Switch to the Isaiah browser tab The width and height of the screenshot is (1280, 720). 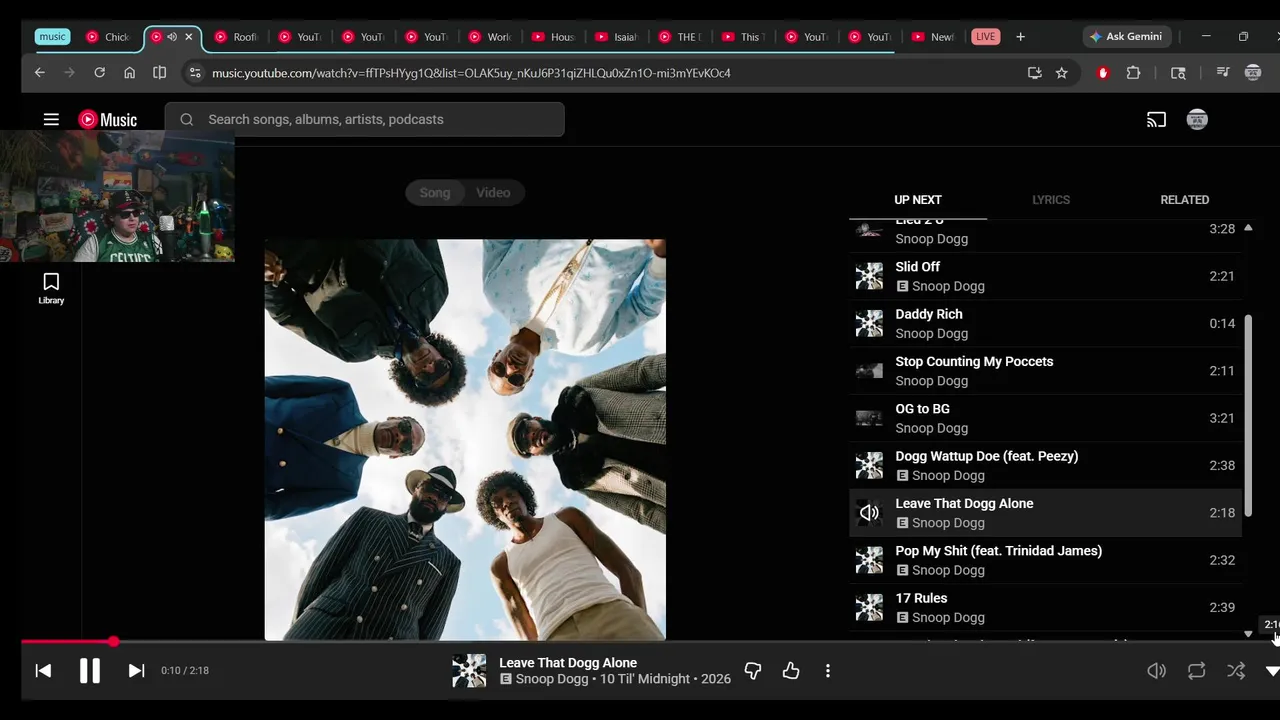coord(616,37)
